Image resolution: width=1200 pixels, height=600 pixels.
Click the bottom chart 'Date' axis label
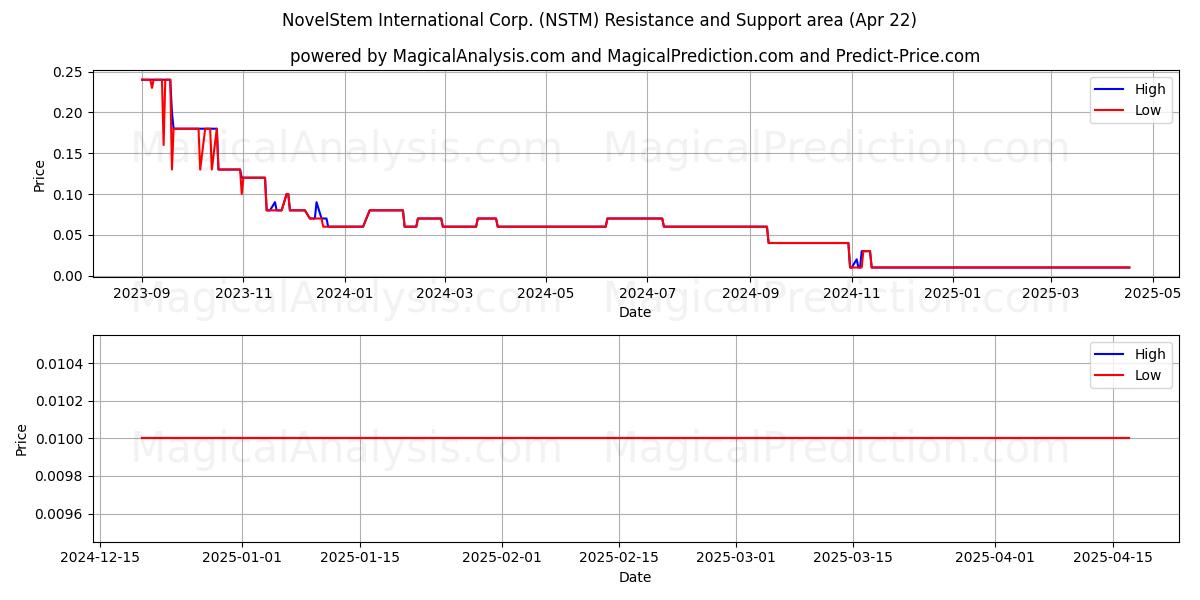pos(635,577)
